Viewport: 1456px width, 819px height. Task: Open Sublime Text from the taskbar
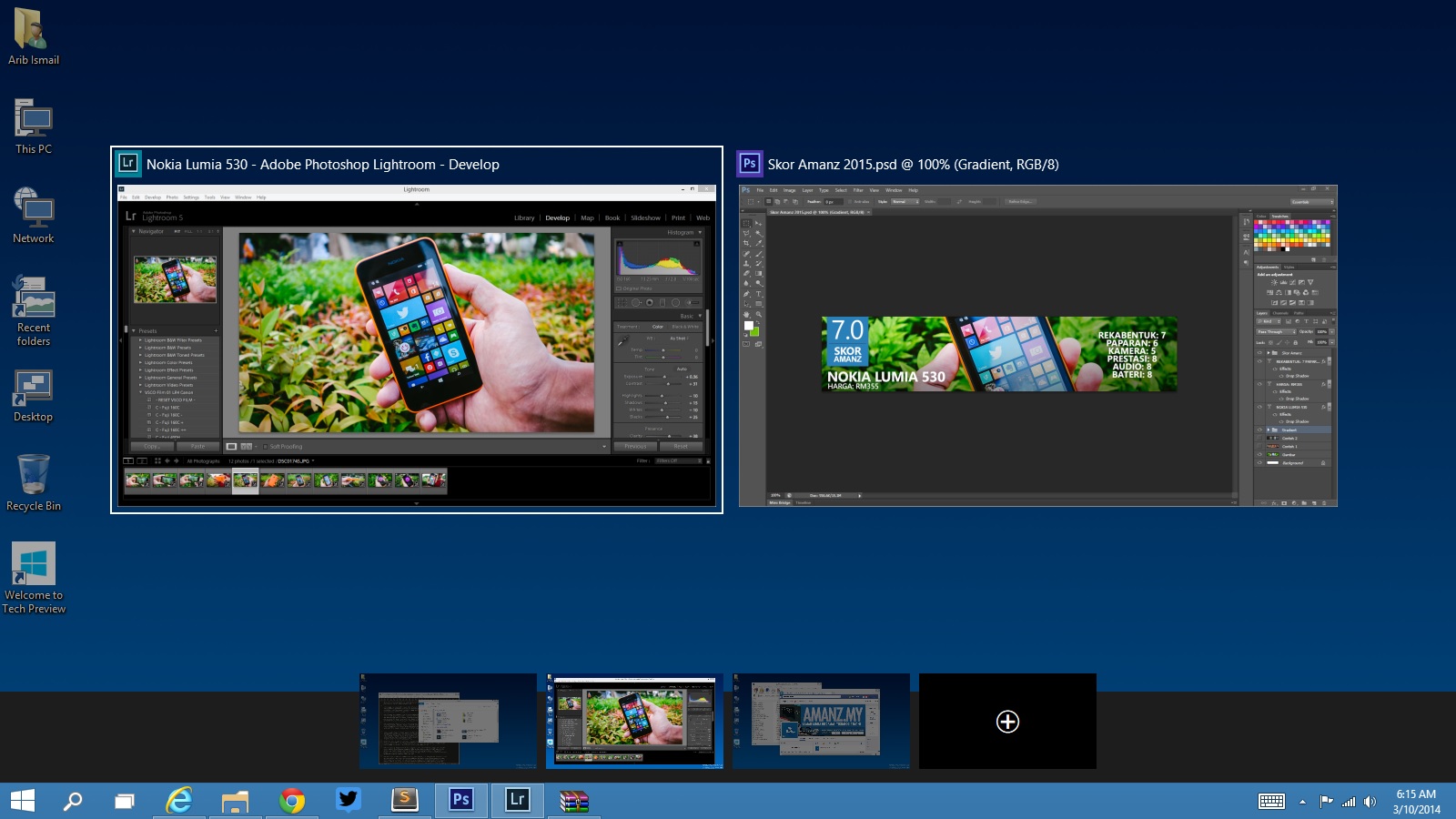click(405, 801)
